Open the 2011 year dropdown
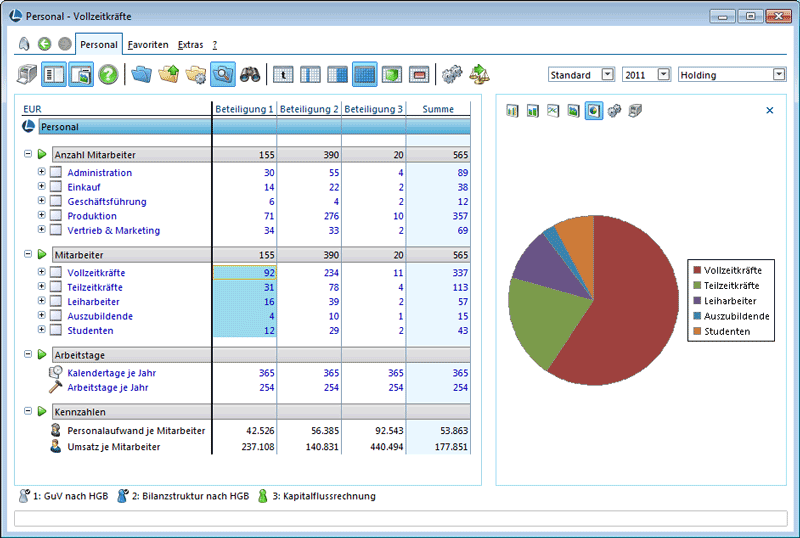 pos(663,75)
